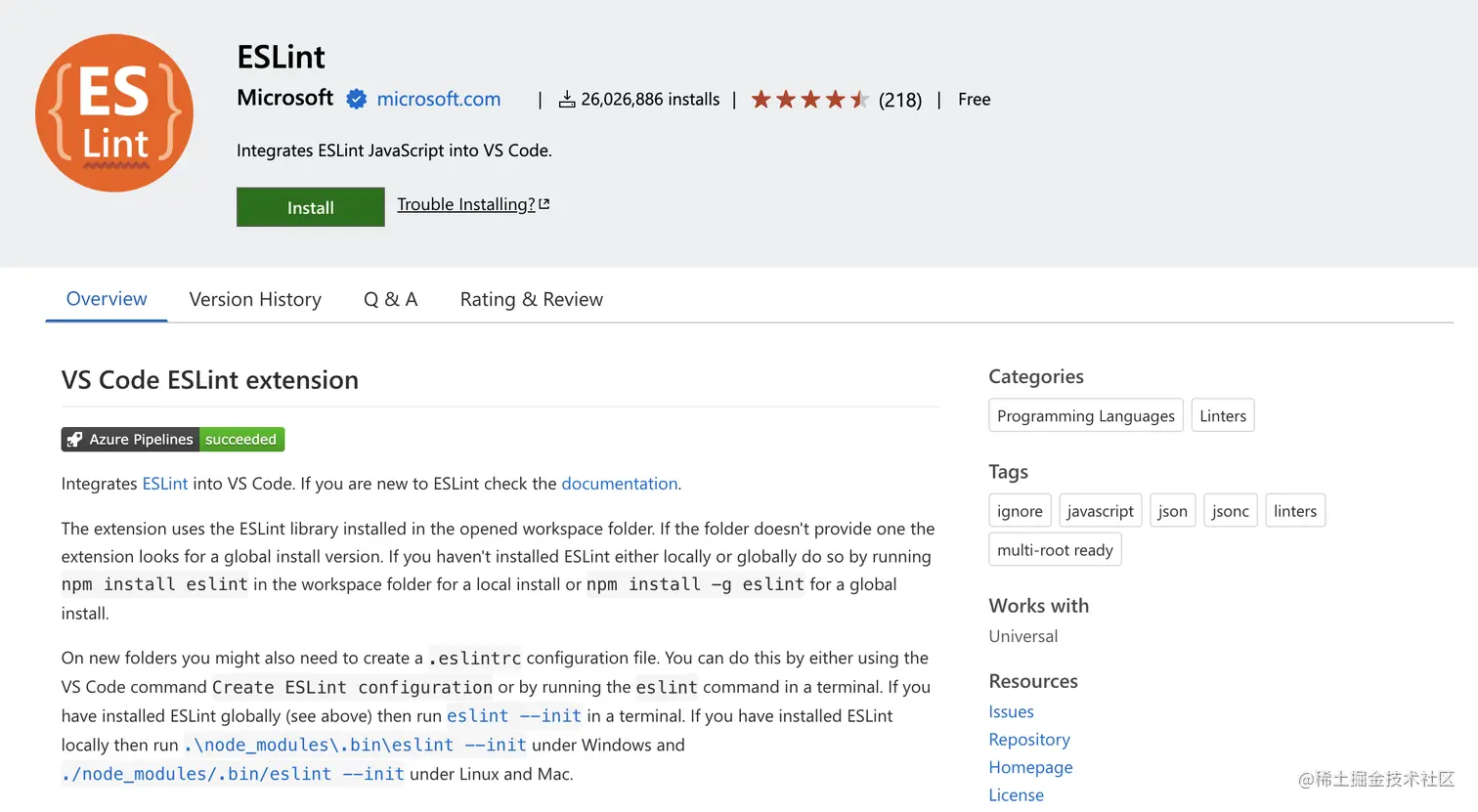Viewport: 1478px width, 812px height.
Task: Click the installs download icon
Action: (567, 100)
